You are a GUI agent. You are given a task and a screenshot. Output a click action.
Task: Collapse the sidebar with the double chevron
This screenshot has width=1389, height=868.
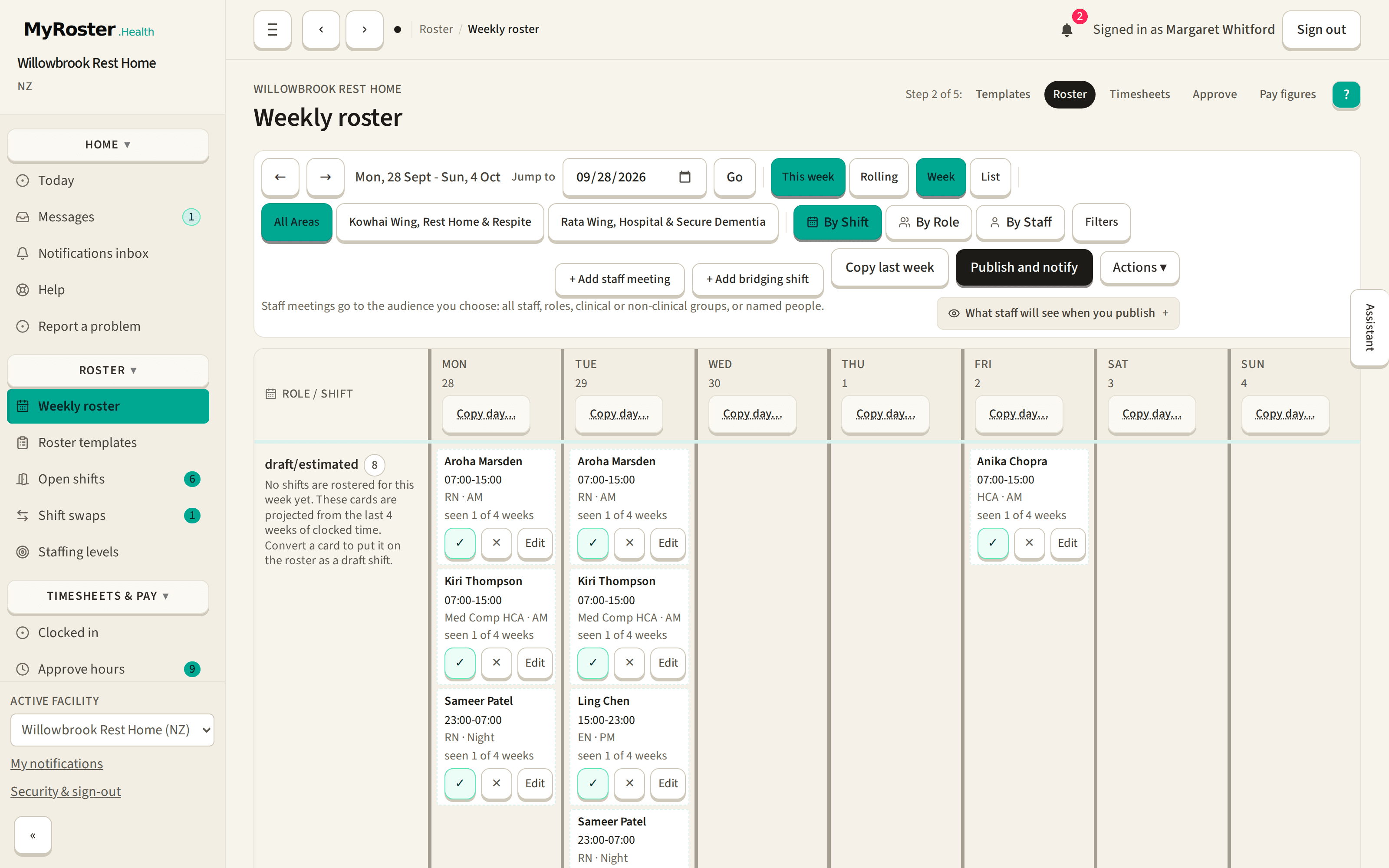(x=33, y=835)
